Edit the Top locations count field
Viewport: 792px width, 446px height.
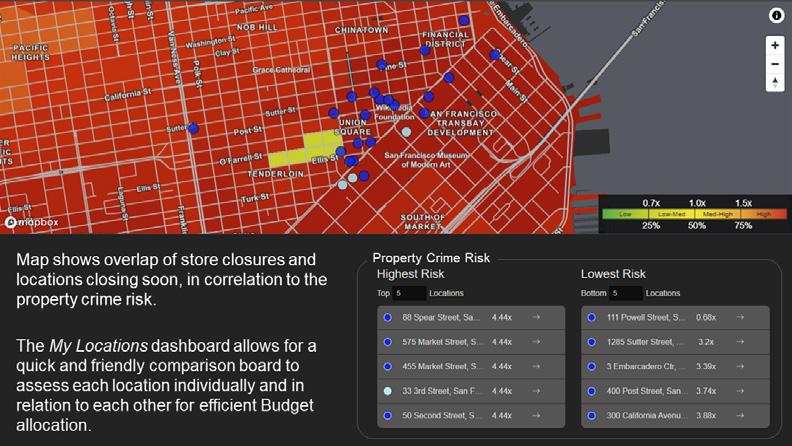[409, 293]
